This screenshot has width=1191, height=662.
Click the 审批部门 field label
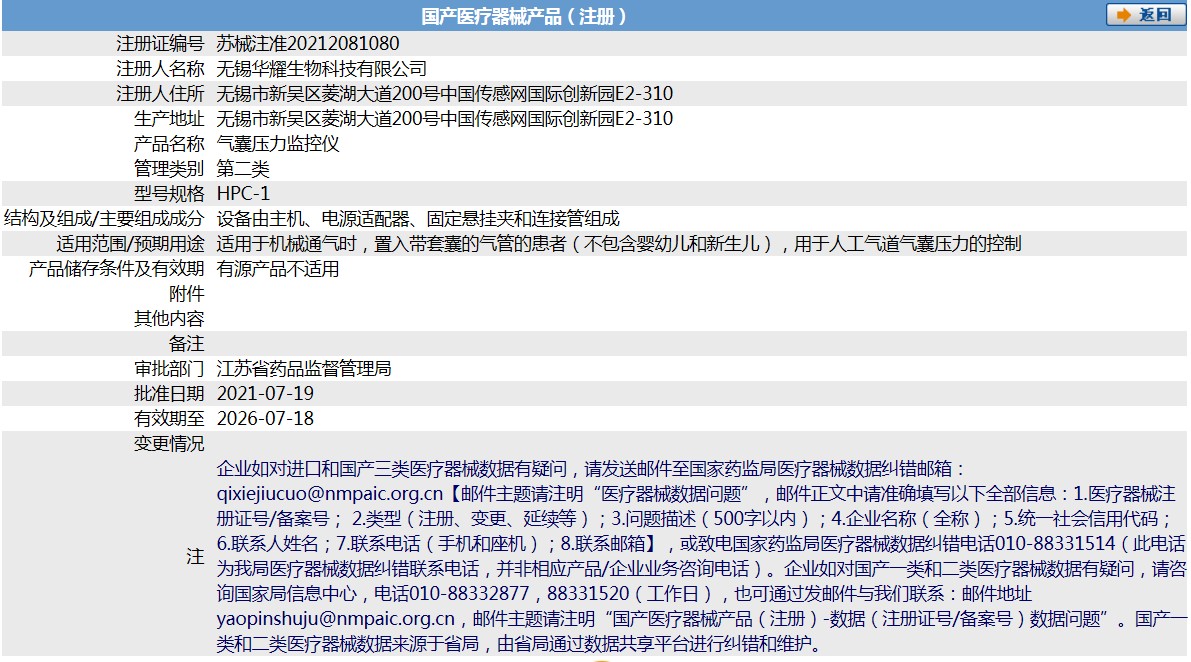tap(169, 370)
